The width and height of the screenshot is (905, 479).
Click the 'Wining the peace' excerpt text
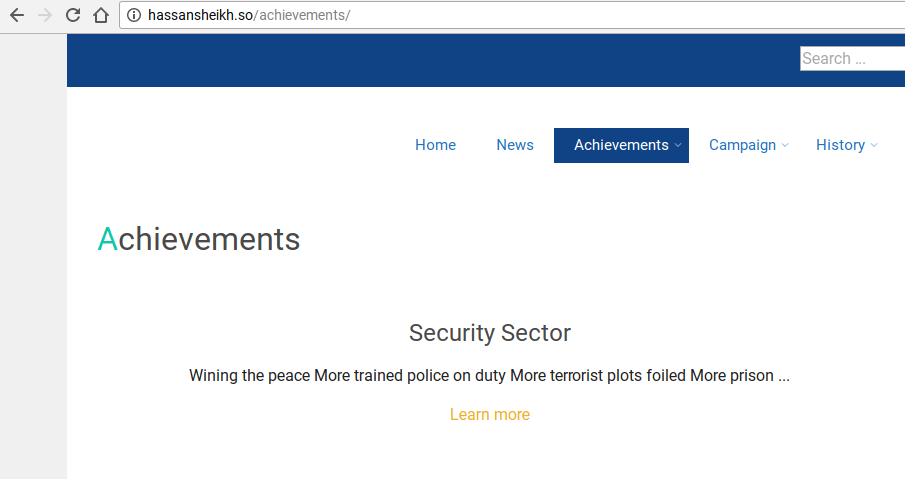[x=489, y=376]
